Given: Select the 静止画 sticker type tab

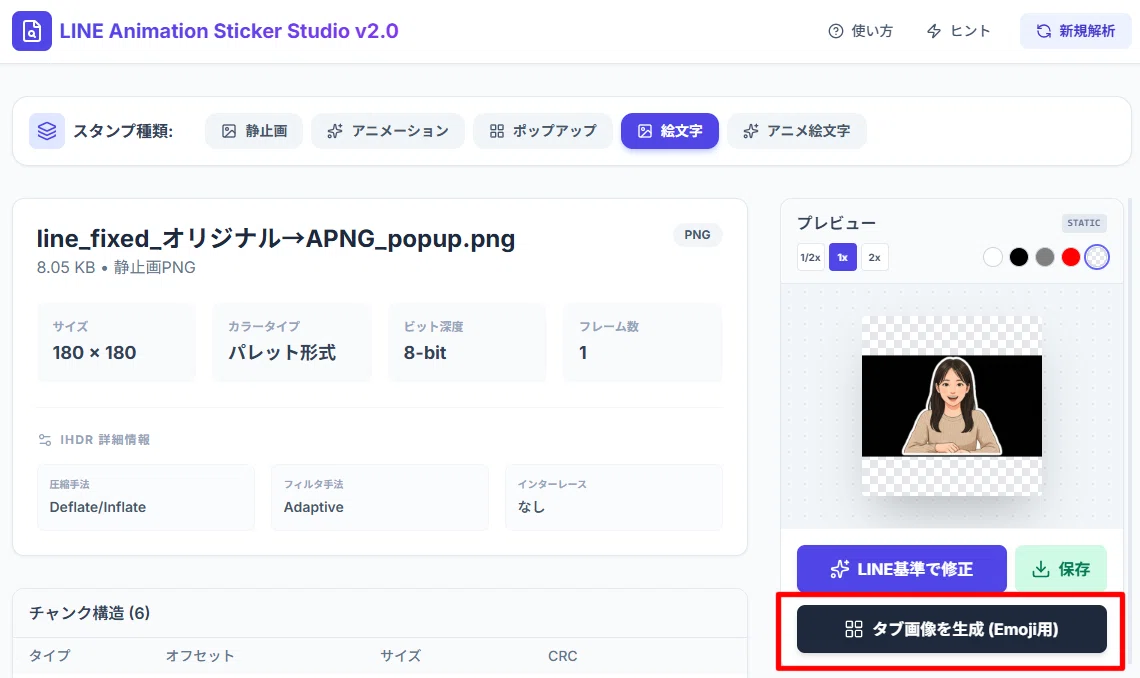Looking at the screenshot, I should pyautogui.click(x=254, y=131).
